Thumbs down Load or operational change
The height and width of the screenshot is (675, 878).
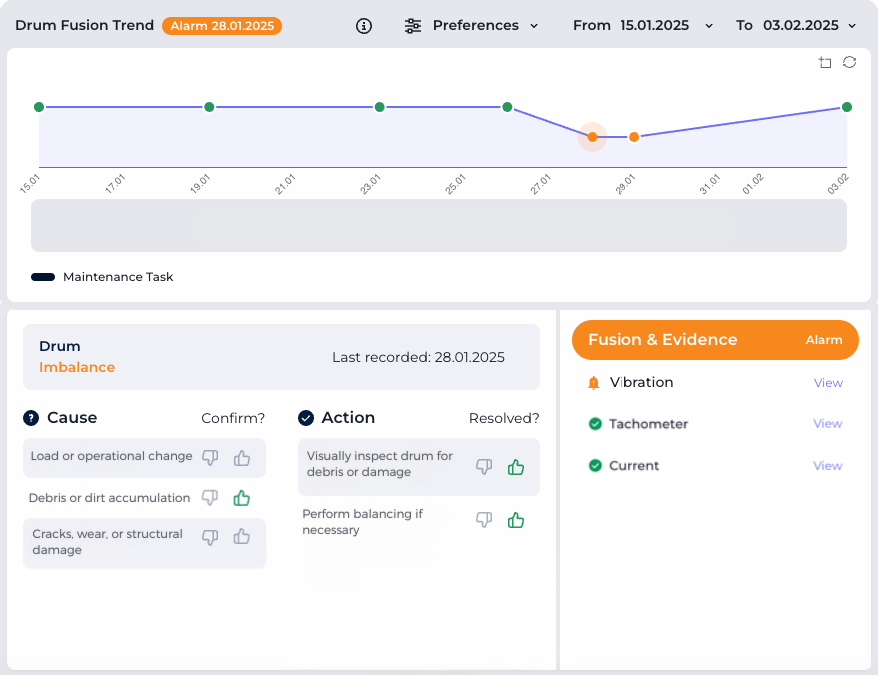210,458
